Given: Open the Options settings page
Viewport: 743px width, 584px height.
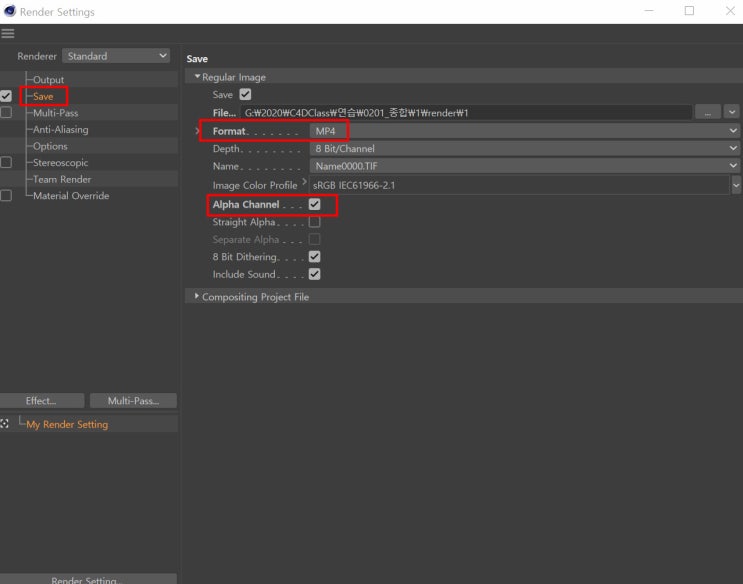Looking at the screenshot, I should 50,146.
